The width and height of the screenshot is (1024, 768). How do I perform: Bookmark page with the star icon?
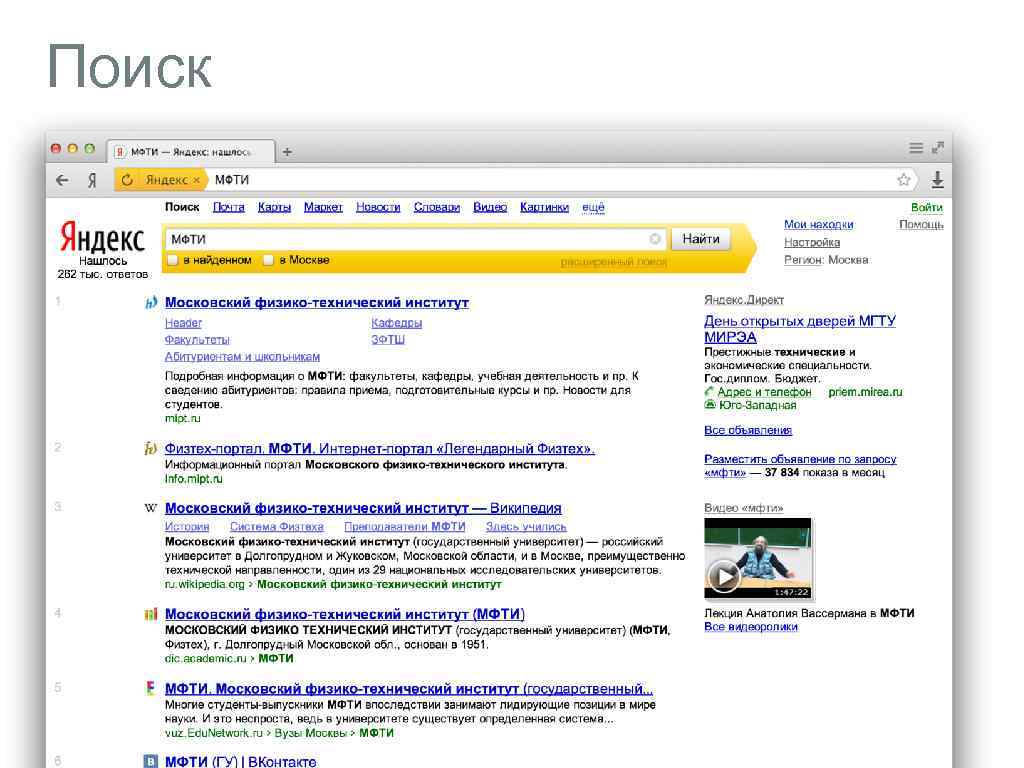click(903, 180)
